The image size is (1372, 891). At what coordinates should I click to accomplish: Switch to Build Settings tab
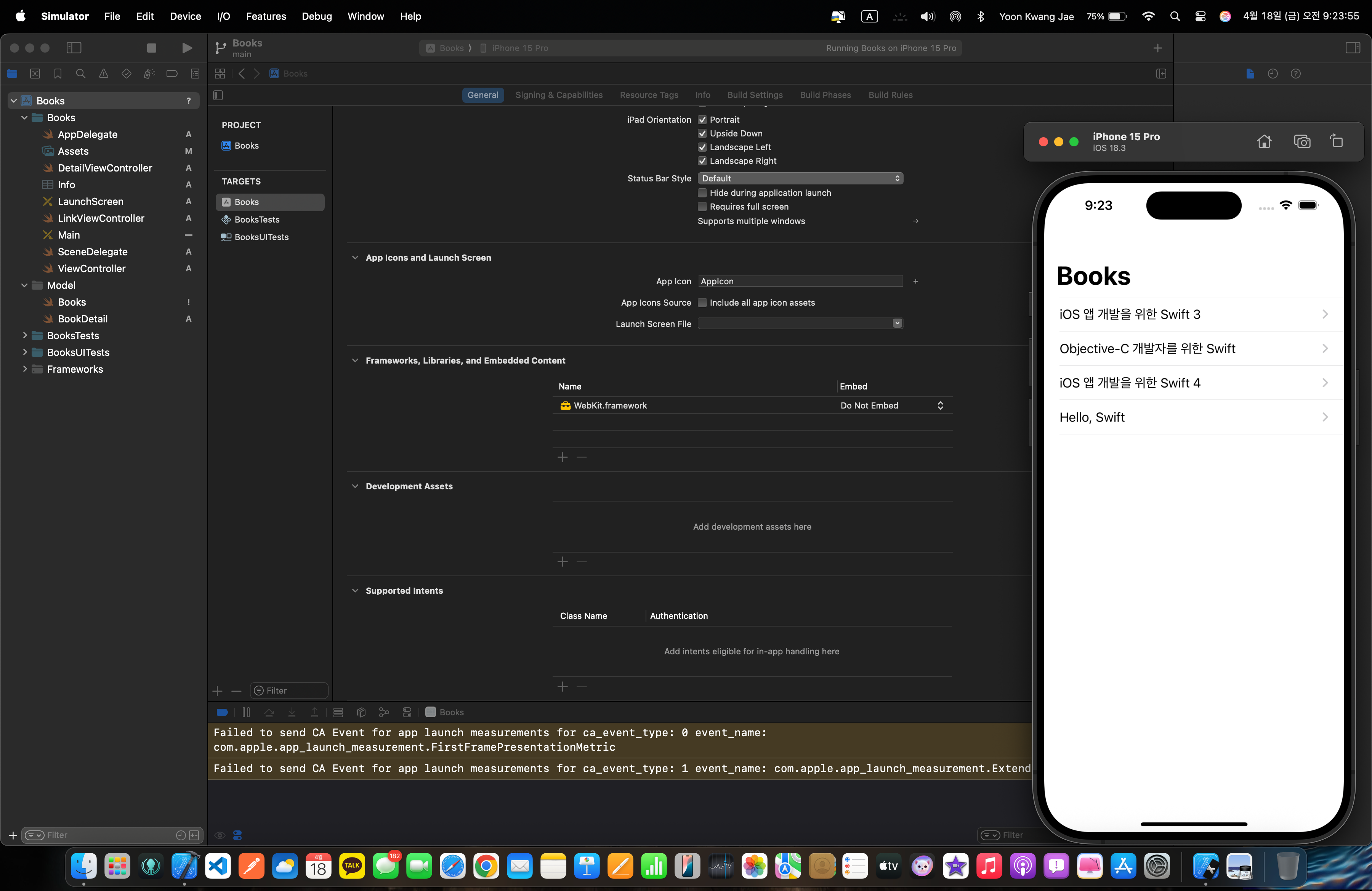coord(755,95)
